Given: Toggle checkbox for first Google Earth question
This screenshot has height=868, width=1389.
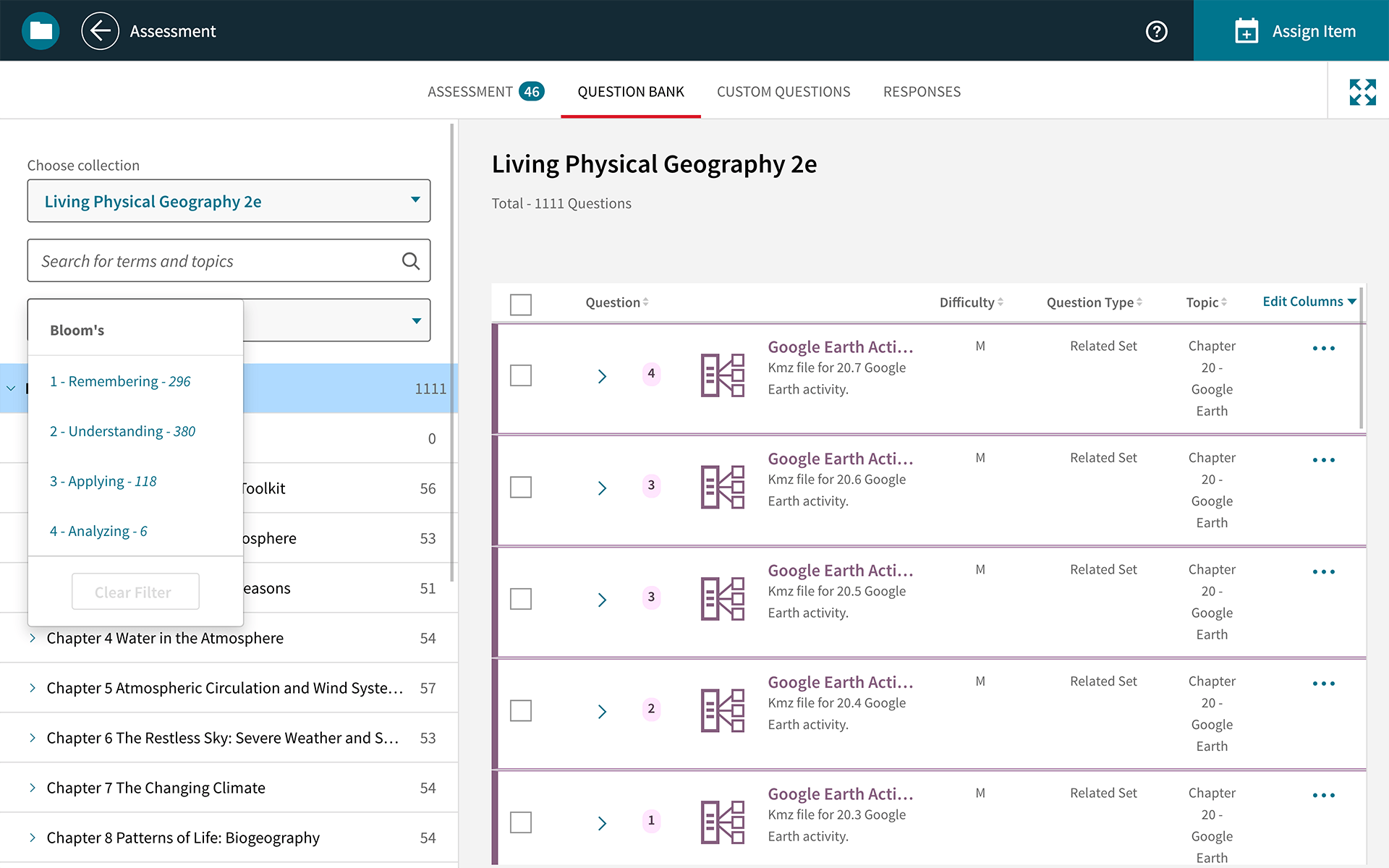Looking at the screenshot, I should (x=521, y=376).
